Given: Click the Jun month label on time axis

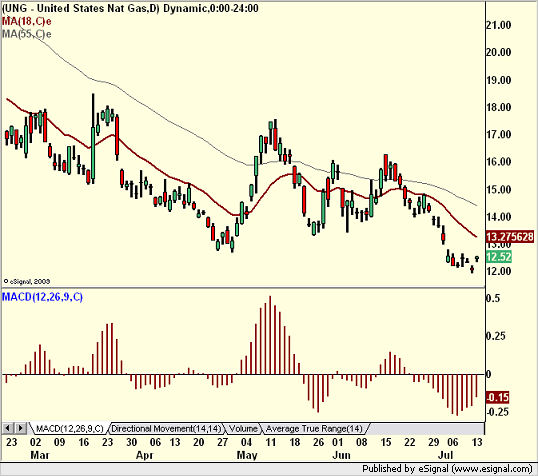Looking at the screenshot, I should point(341,455).
